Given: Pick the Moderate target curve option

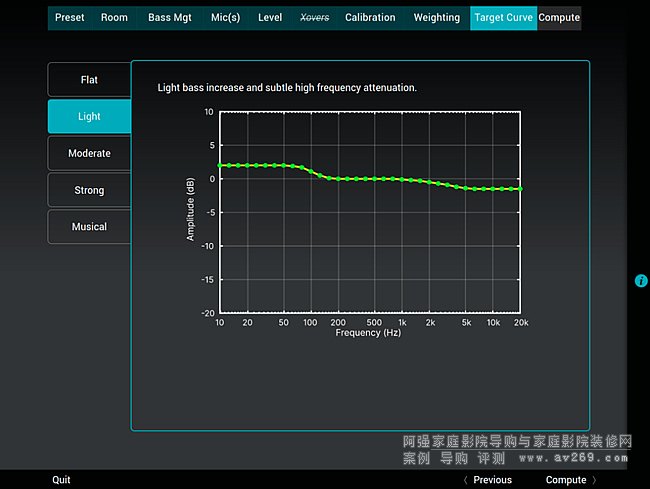Looking at the screenshot, I should (x=89, y=153).
